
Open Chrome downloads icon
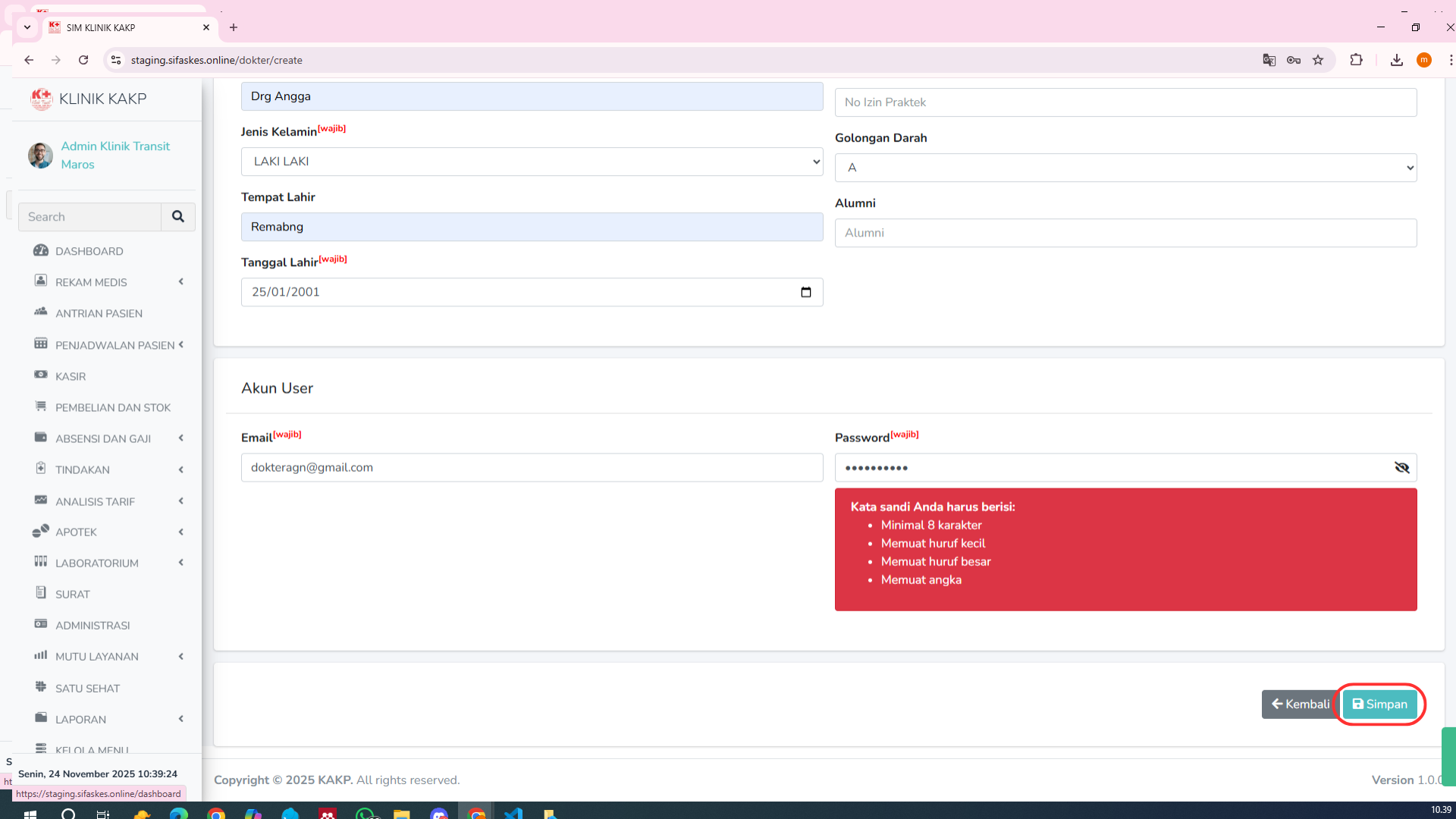[x=1396, y=60]
